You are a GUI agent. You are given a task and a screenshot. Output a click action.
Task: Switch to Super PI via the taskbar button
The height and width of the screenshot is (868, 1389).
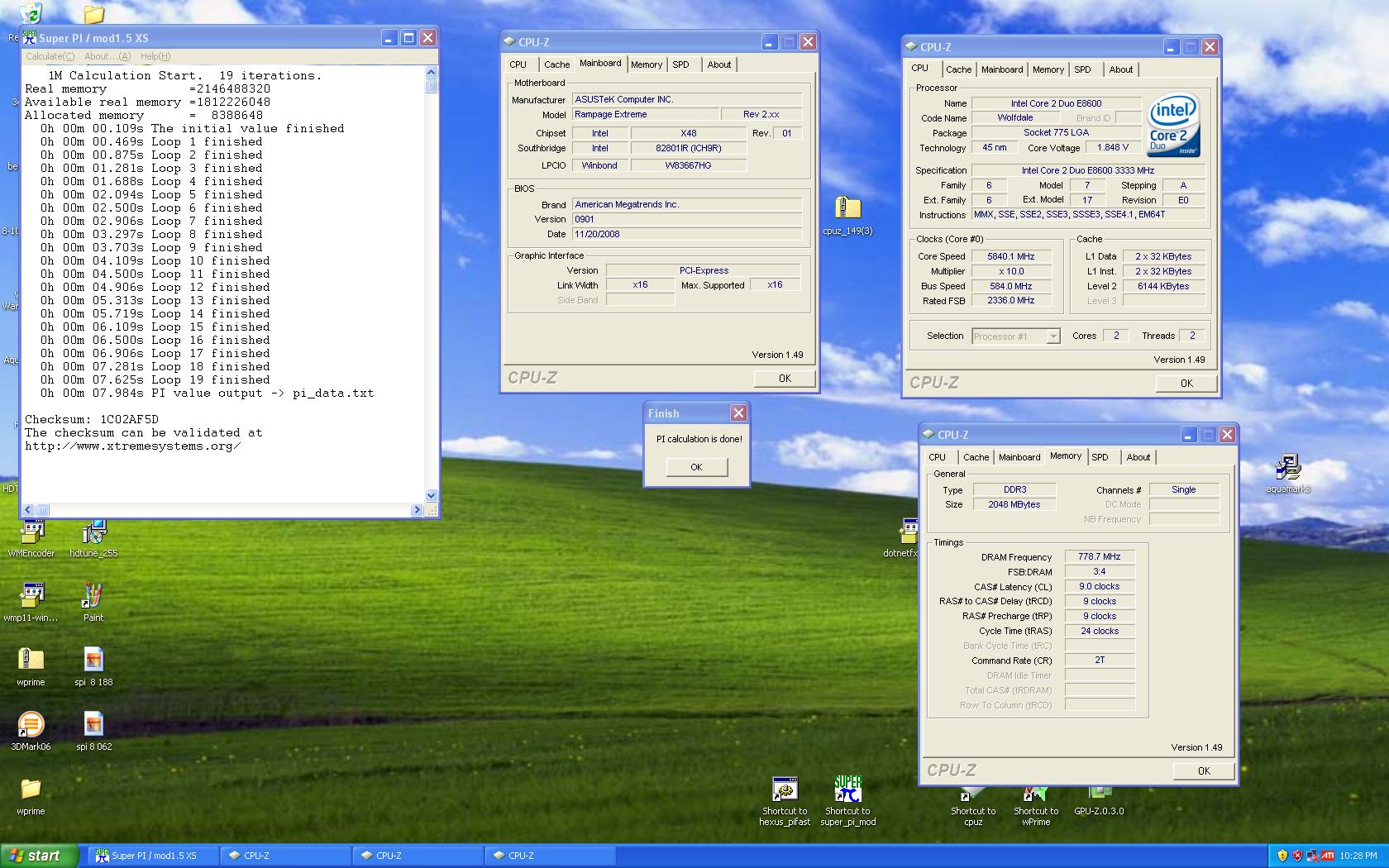[153, 856]
